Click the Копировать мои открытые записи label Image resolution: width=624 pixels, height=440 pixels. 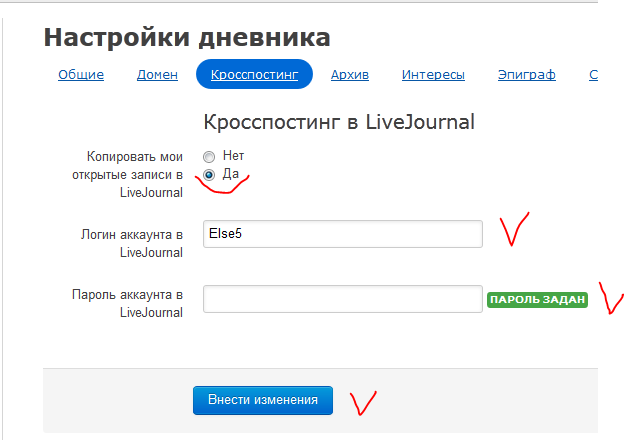[x=127, y=175]
